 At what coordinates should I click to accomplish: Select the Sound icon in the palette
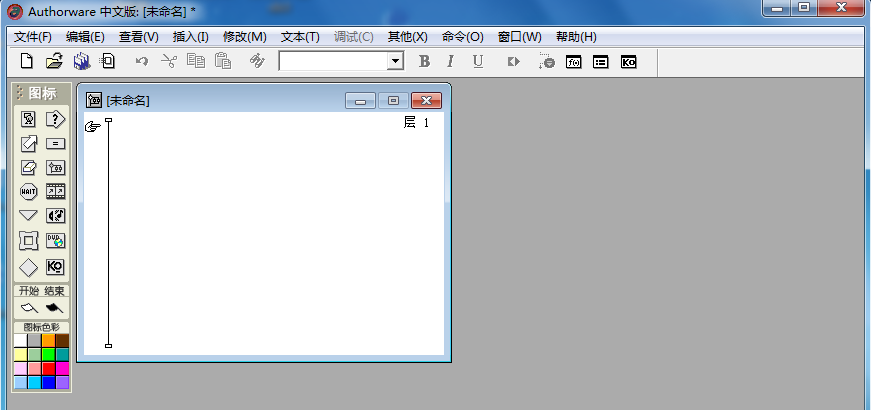coord(55,216)
